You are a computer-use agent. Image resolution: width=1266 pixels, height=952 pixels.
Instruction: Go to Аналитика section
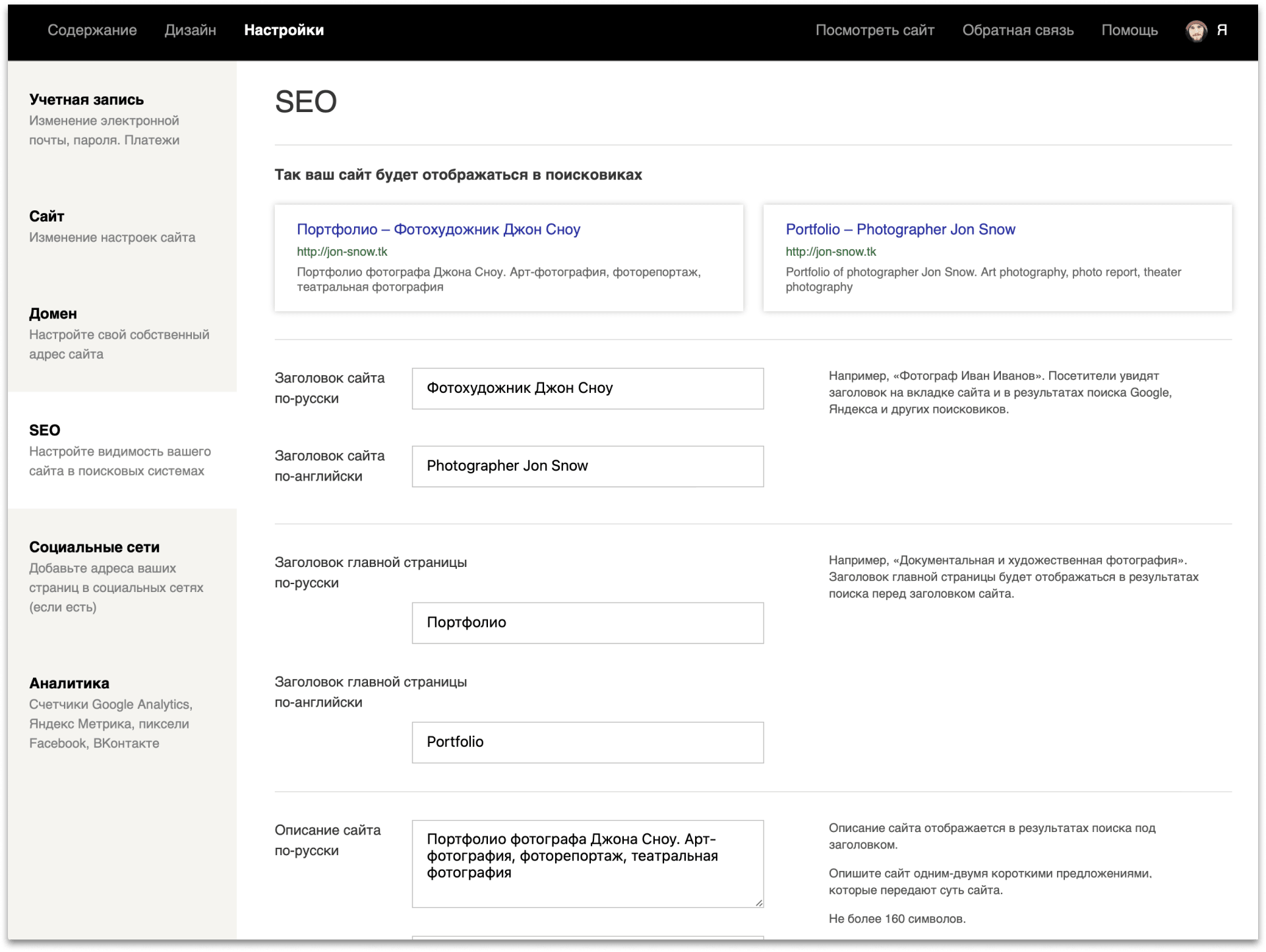click(69, 684)
